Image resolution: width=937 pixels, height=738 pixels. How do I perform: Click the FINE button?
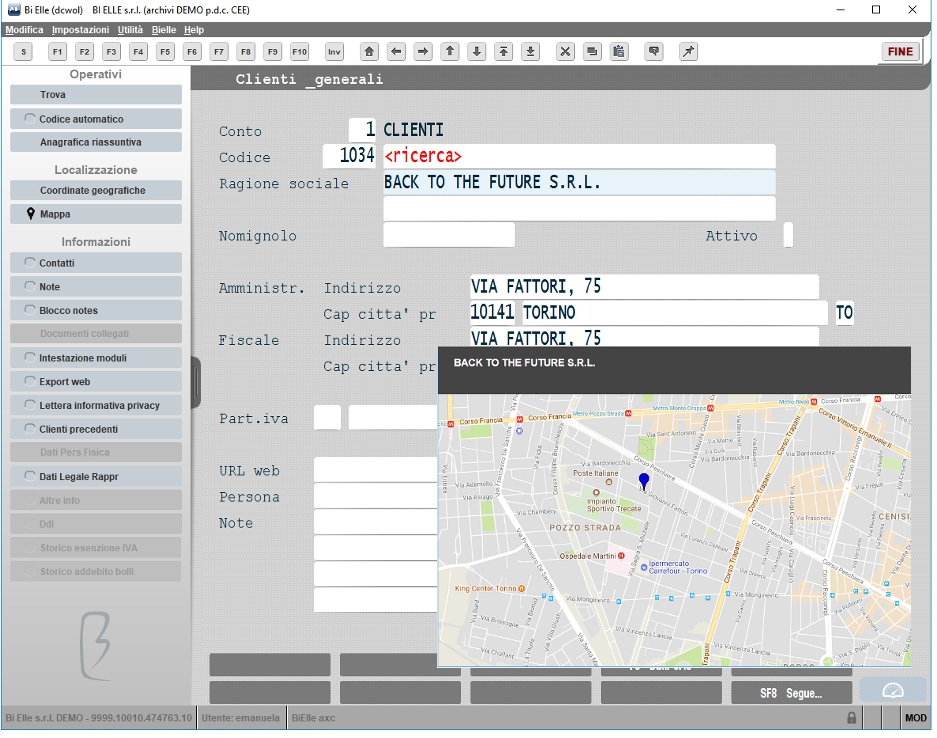coord(900,52)
